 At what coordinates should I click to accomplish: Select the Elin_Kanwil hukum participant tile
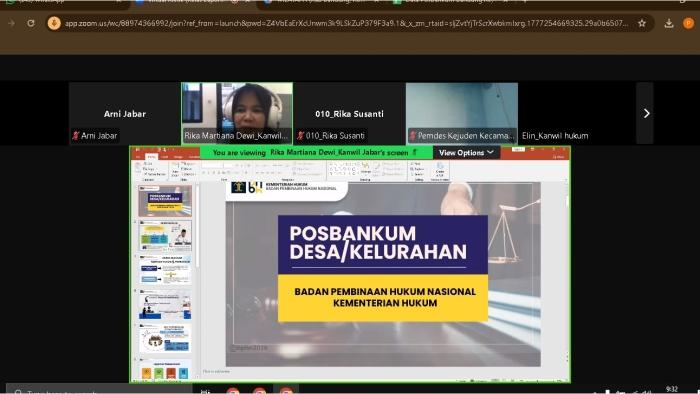tap(575, 113)
